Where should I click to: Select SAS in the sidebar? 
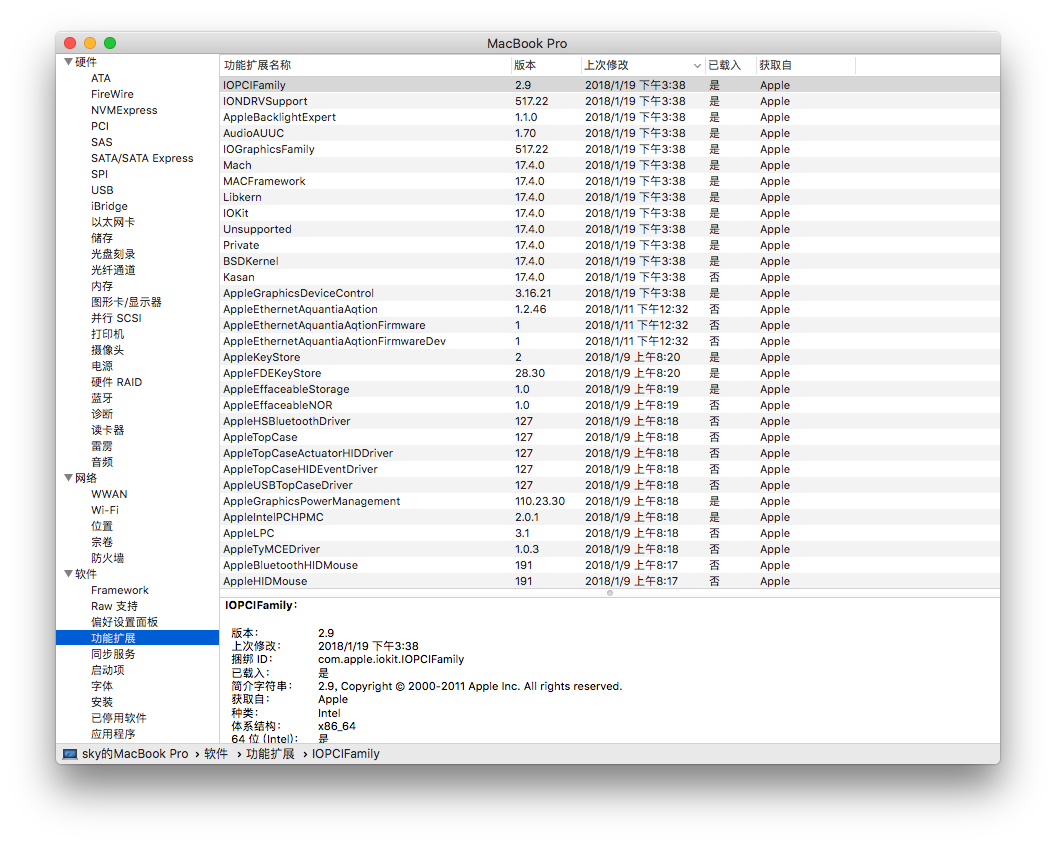[102, 142]
